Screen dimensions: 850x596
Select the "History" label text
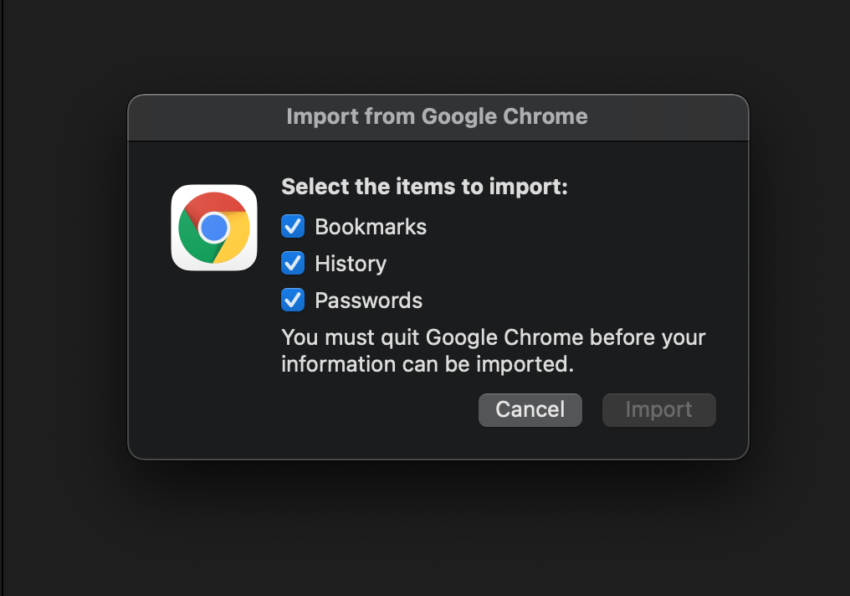tap(350, 264)
